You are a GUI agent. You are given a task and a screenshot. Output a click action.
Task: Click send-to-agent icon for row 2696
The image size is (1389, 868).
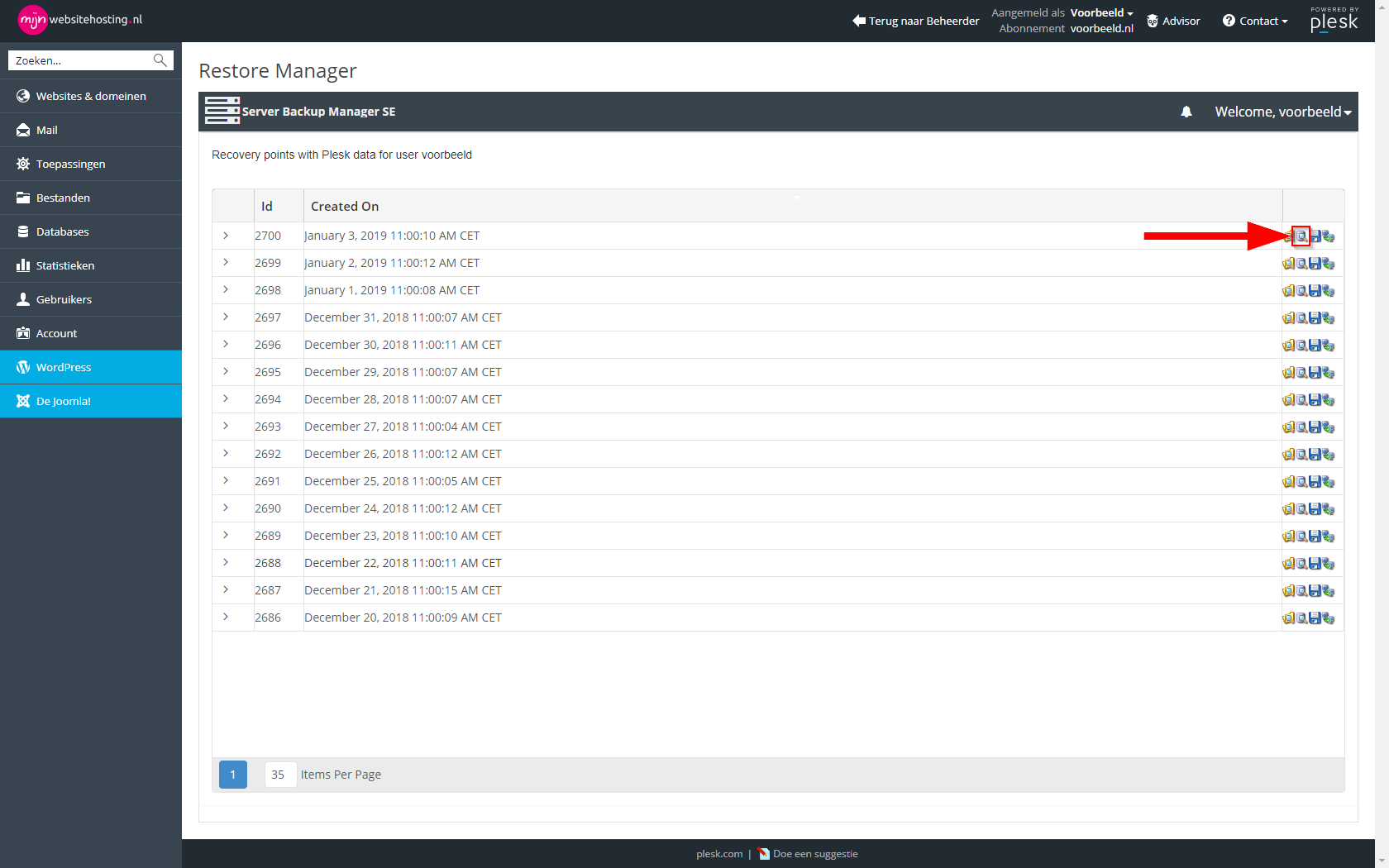pos(1328,346)
